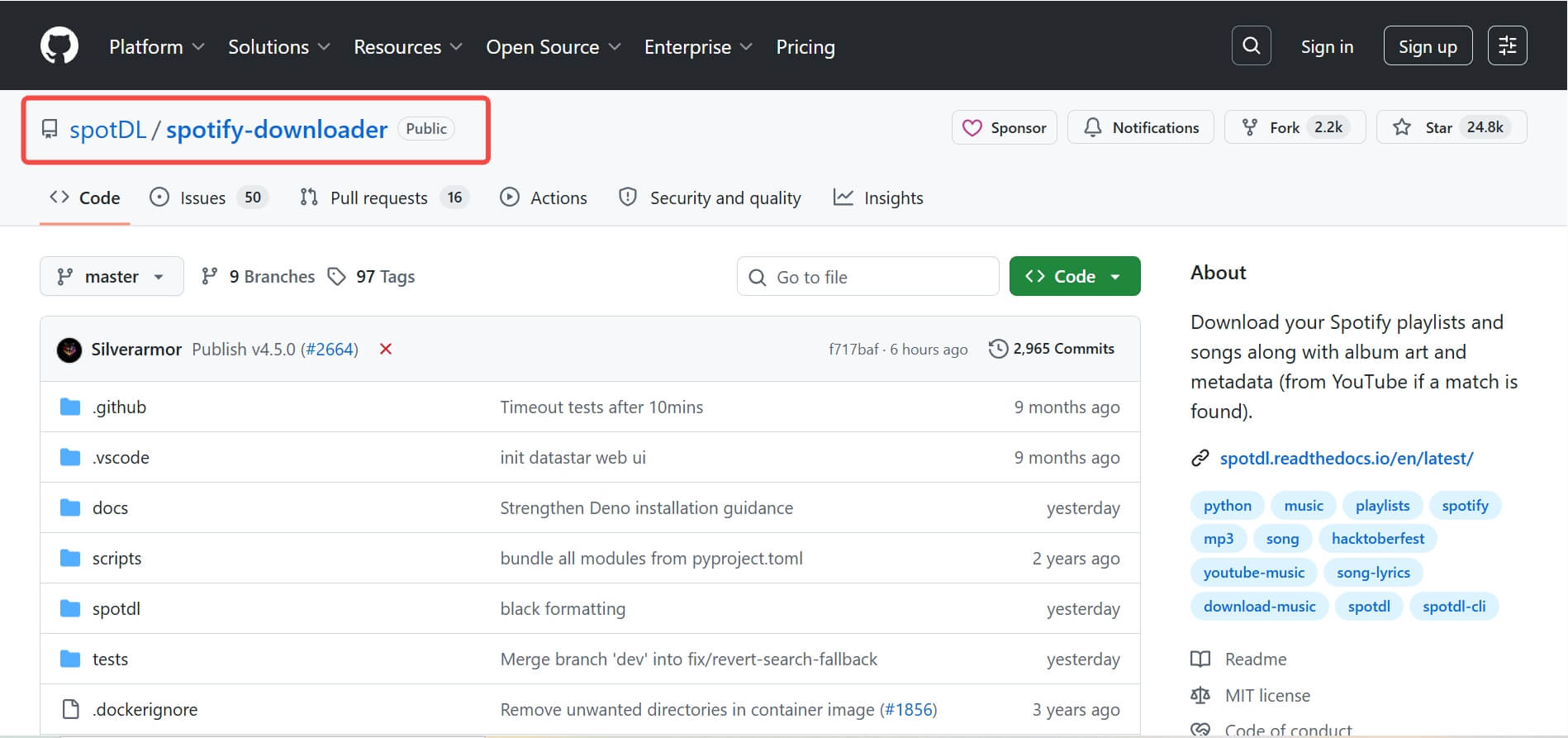Click the GitHub logo icon
Viewport: 1568px width, 738px height.
coord(59,45)
